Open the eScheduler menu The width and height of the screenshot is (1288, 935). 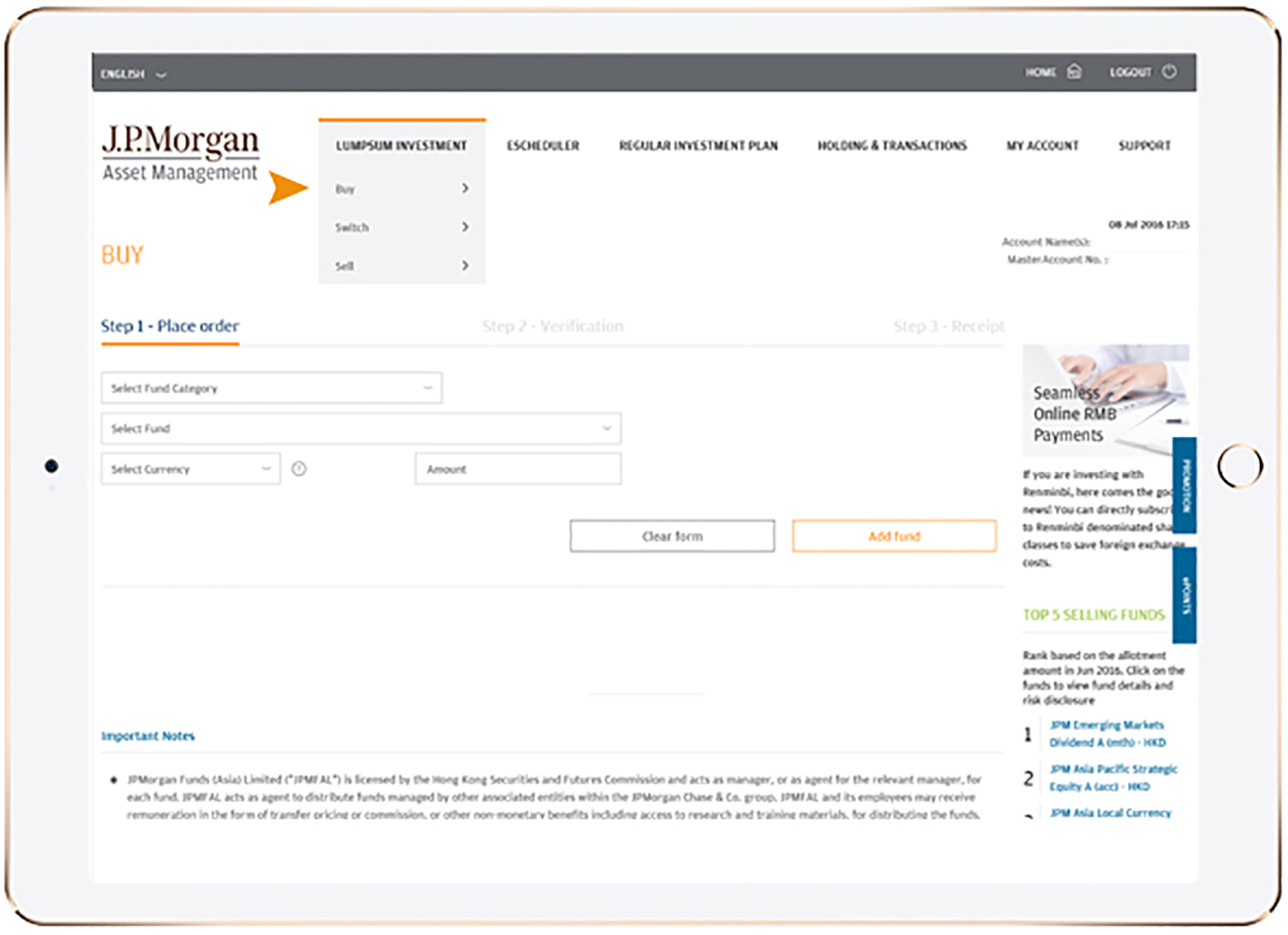point(542,146)
